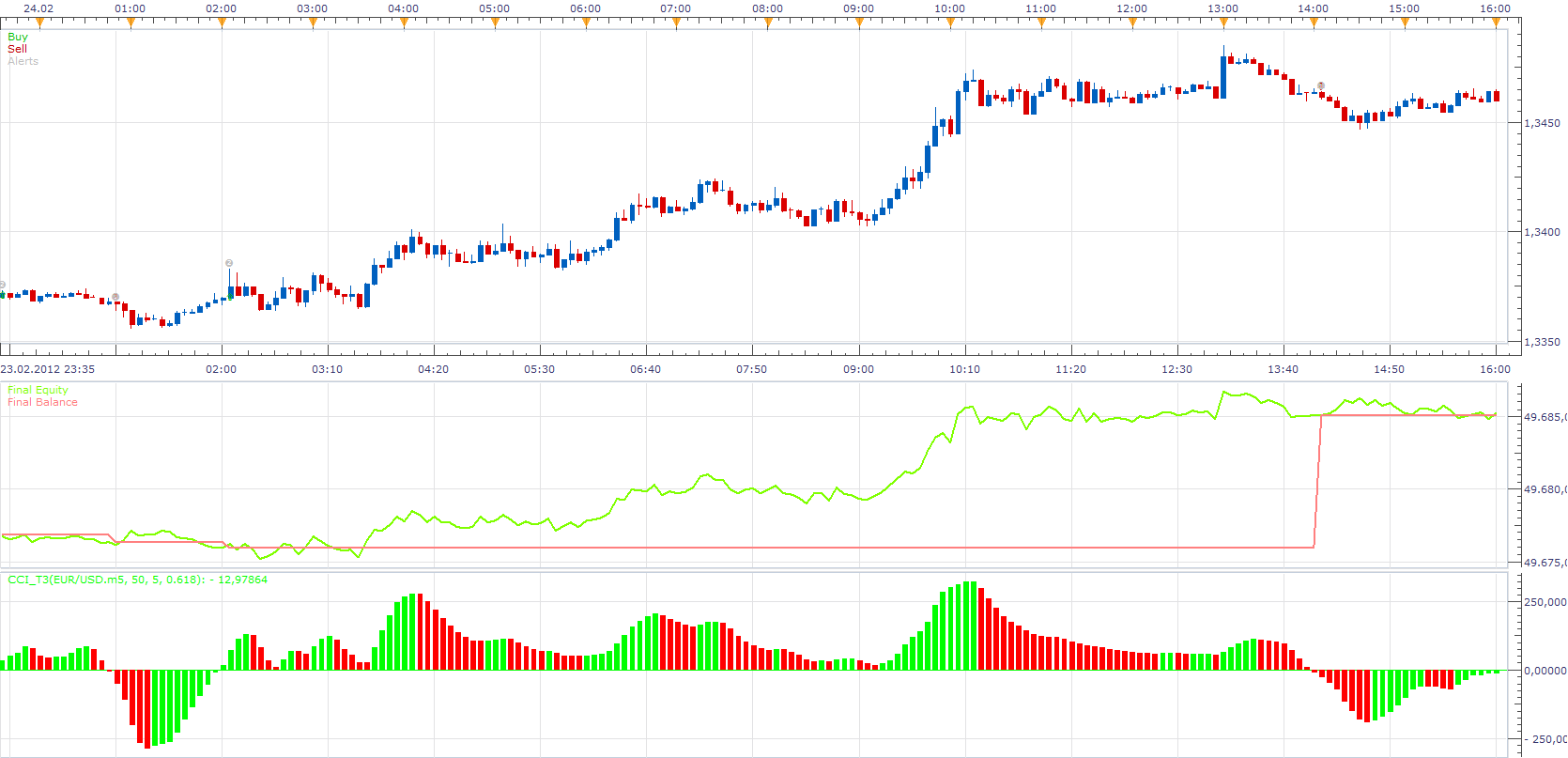Click the Final Balance legend label
The height and width of the screenshot is (758, 1568).
coord(43,402)
